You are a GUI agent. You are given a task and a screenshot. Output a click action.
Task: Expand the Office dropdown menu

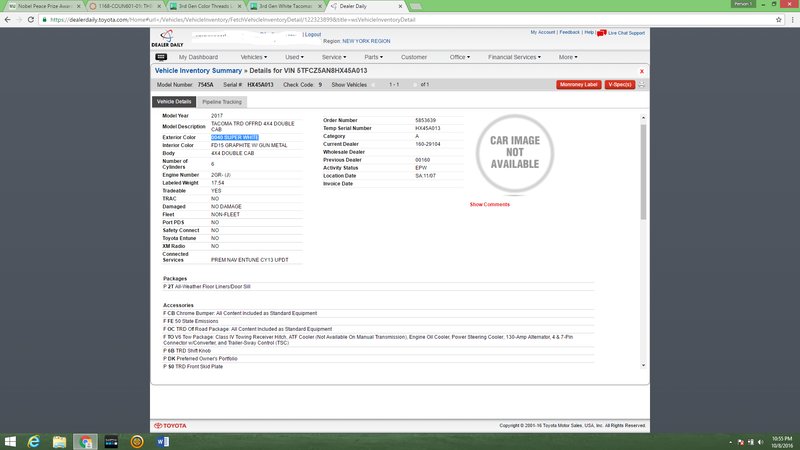pos(460,57)
